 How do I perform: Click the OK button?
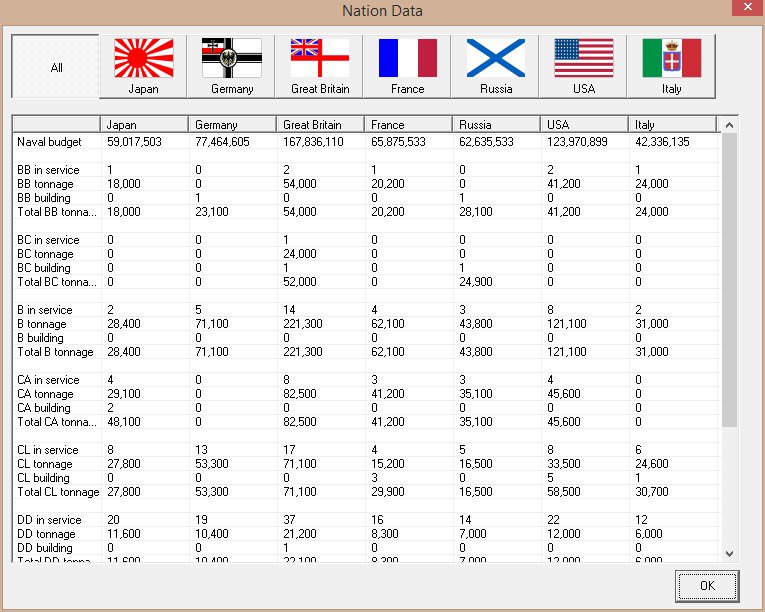click(x=707, y=586)
